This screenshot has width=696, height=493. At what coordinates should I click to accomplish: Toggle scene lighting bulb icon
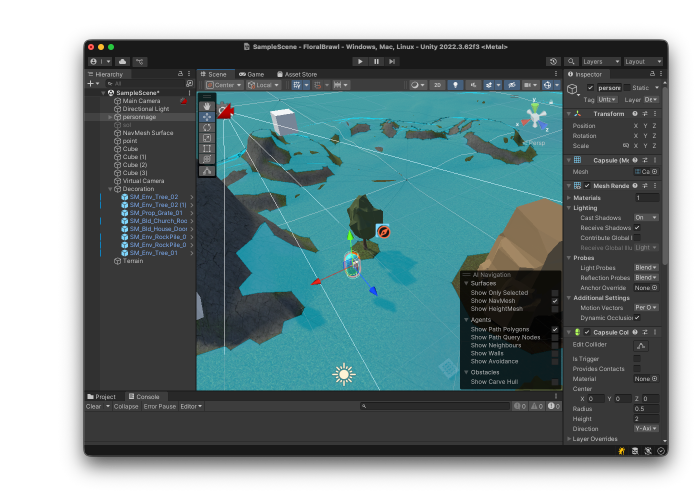click(x=455, y=85)
